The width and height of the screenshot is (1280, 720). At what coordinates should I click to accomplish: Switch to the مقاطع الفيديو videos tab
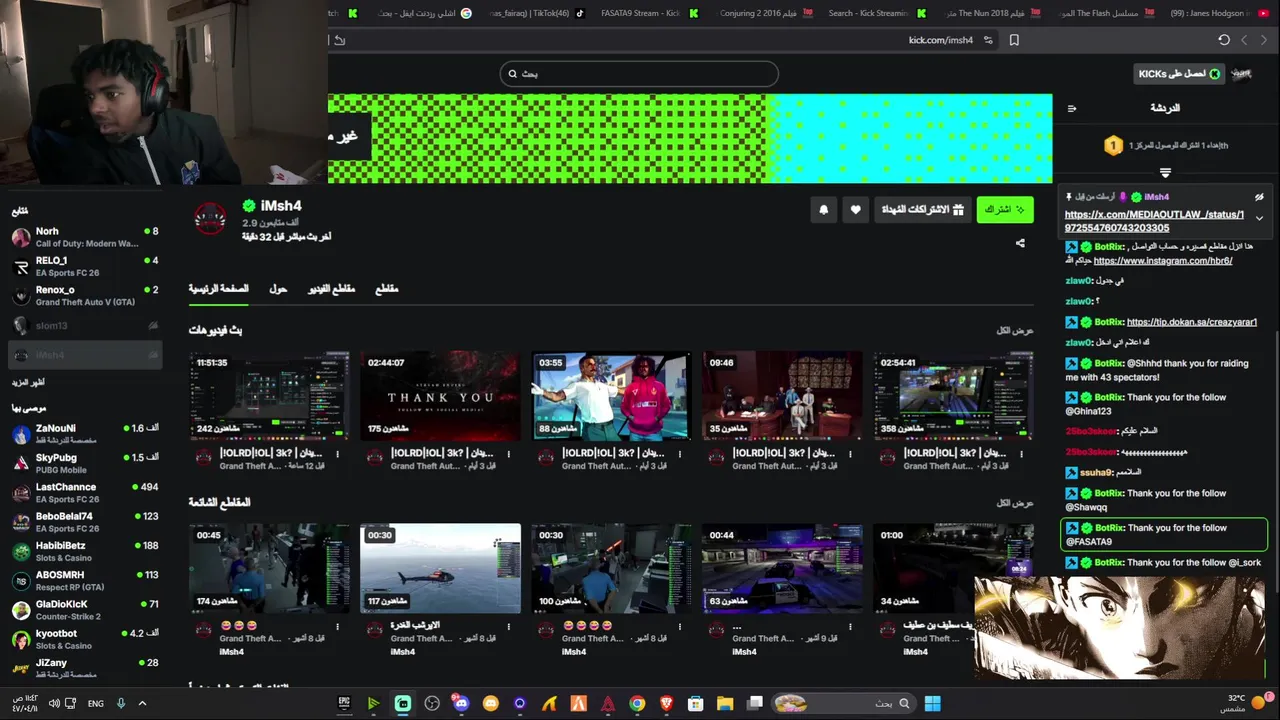tap(331, 289)
